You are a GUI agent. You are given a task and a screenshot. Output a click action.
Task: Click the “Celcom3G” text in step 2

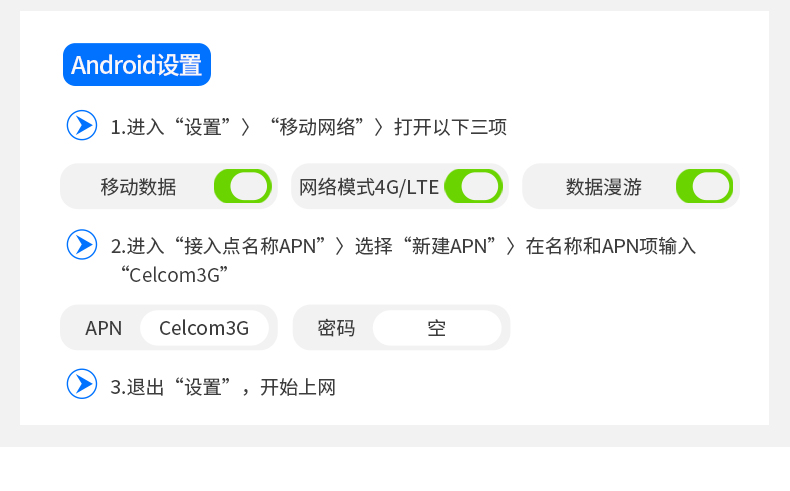pyautogui.click(x=174, y=275)
